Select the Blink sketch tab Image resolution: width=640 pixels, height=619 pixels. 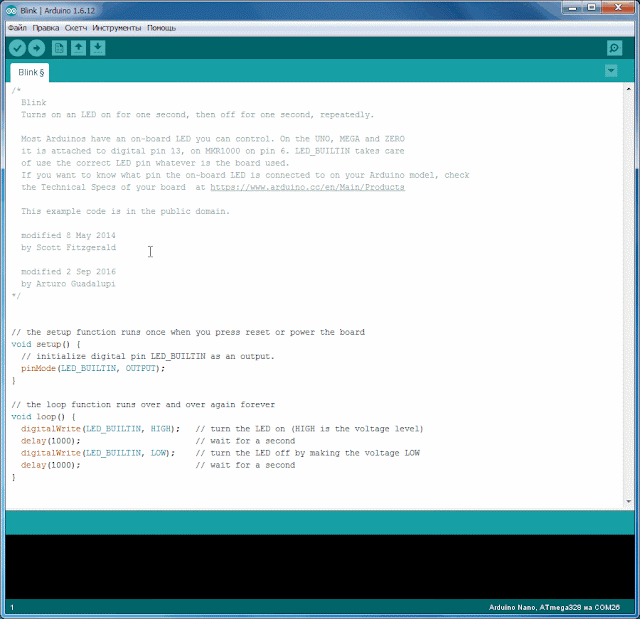[x=30, y=73]
